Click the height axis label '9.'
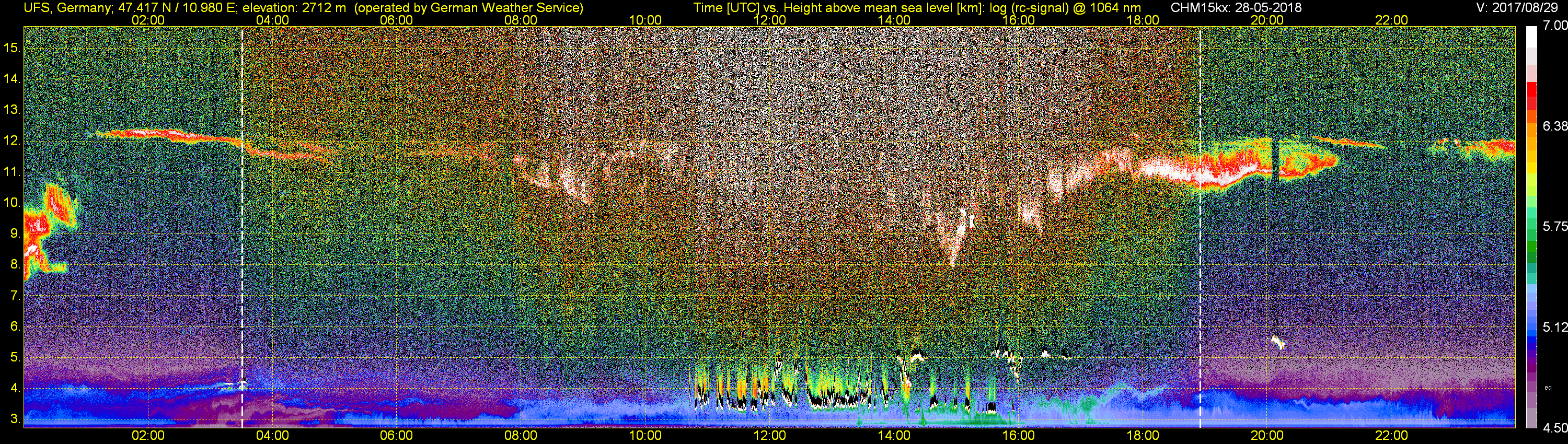 tap(16, 233)
